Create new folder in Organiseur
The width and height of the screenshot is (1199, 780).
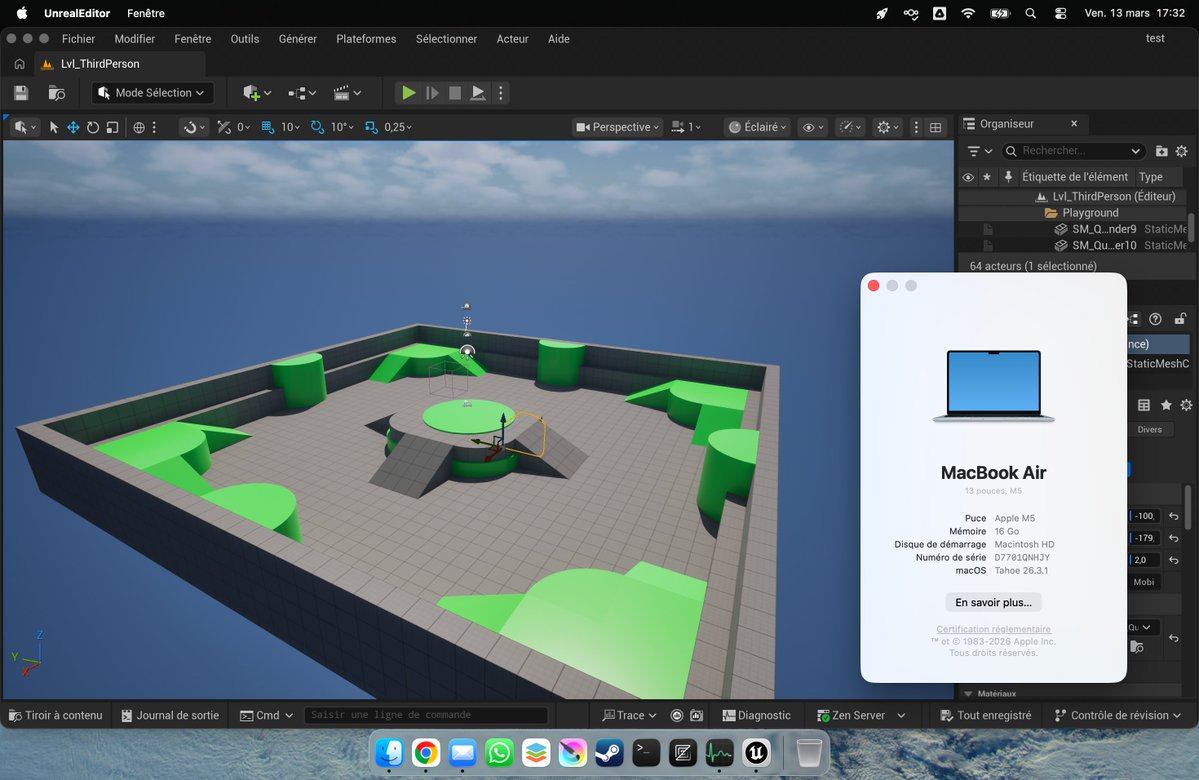pos(1162,151)
